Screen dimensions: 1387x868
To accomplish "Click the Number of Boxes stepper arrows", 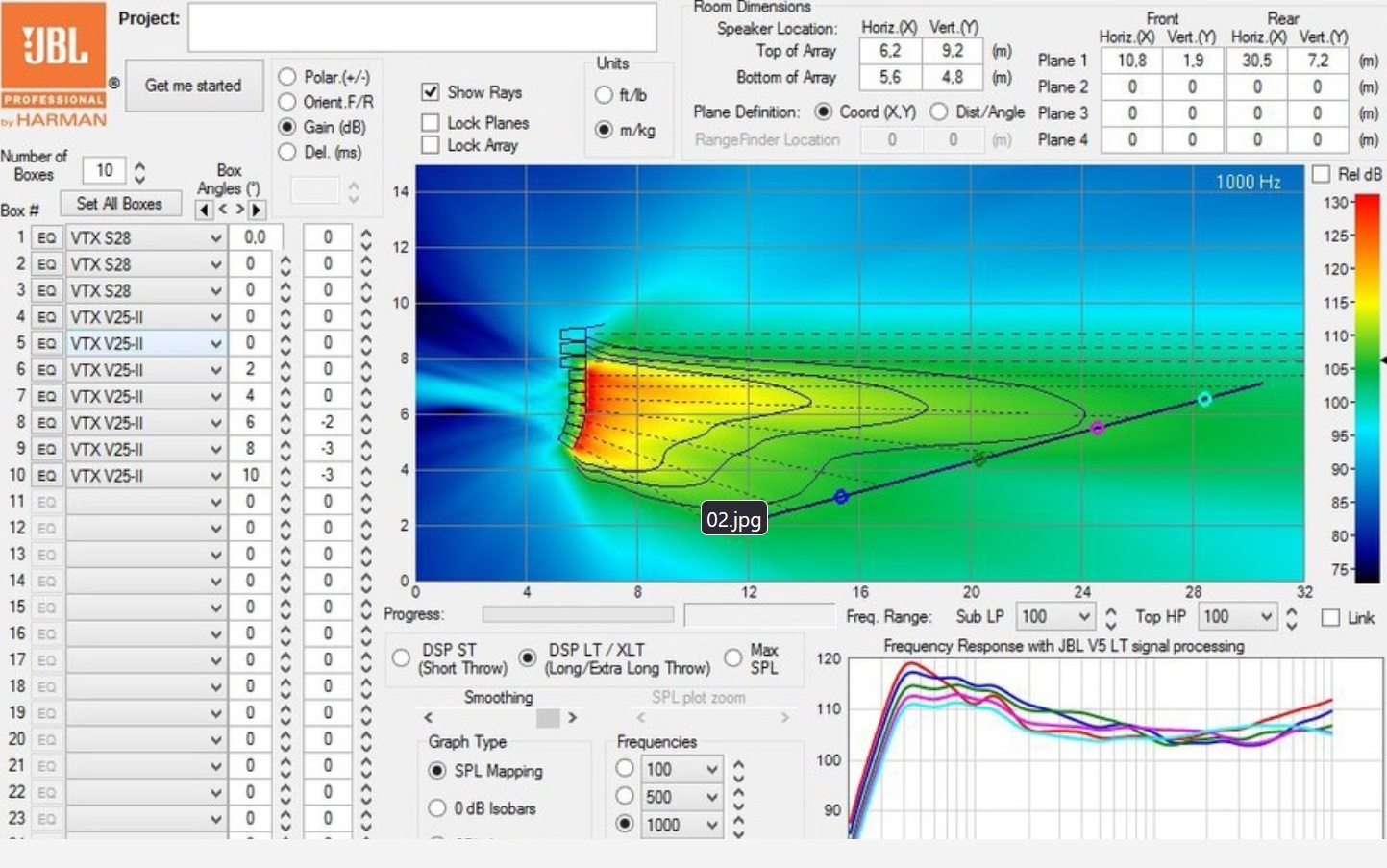I will (x=140, y=172).
